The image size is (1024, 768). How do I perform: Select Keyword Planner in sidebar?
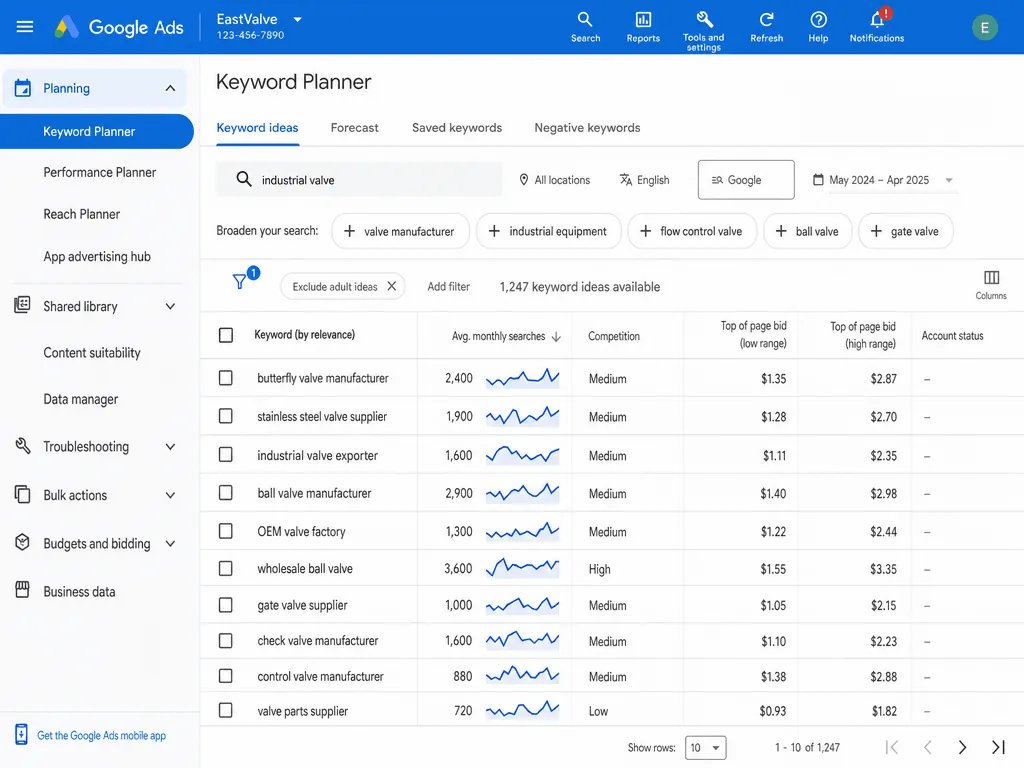(x=97, y=131)
